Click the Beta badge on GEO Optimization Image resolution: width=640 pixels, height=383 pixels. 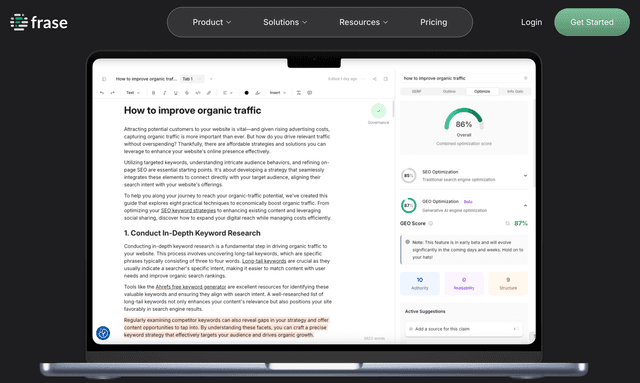[468, 202]
